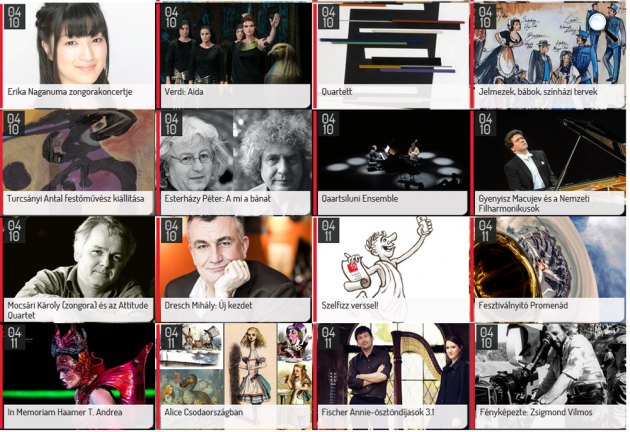The height and width of the screenshot is (432, 630).
Task: Open the Alice Csodaországban title link
Action: pyautogui.click(x=204, y=412)
